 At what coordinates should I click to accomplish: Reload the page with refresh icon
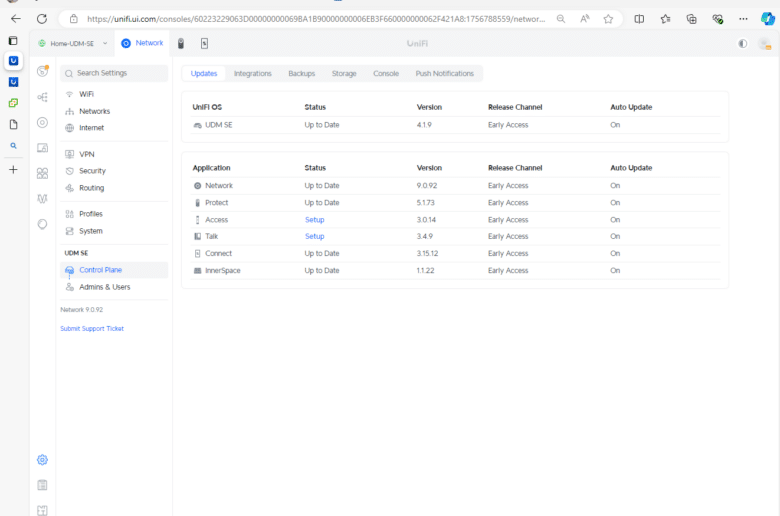tap(42, 19)
